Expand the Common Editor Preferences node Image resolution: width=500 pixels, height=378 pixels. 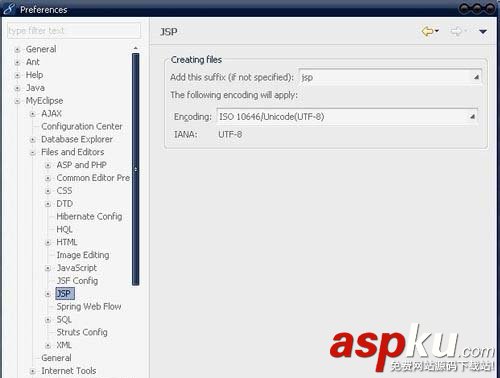pos(48,178)
